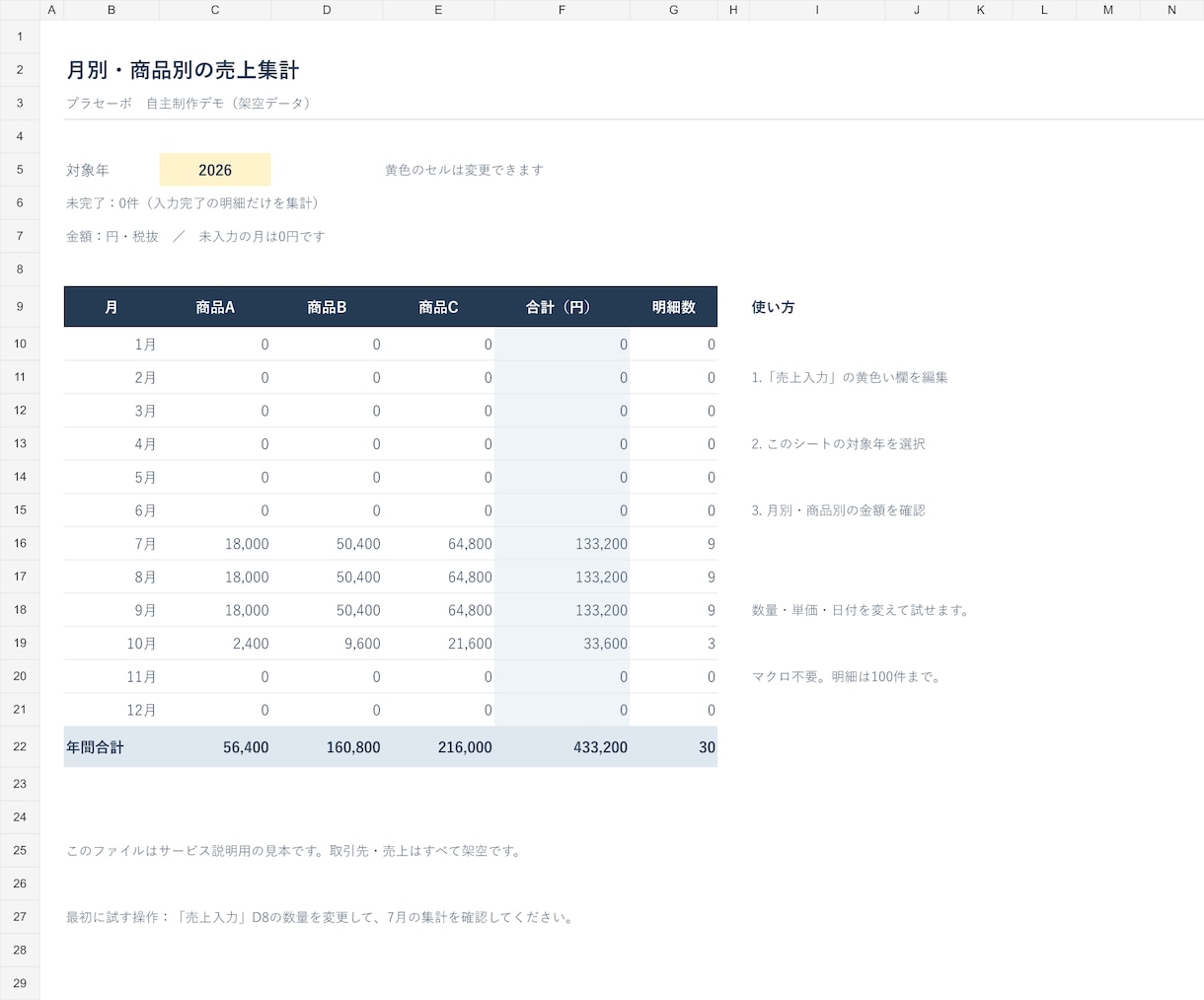This screenshot has width=1204, height=1000.
Task: Click the 明細数 column header
Action: pyautogui.click(x=673, y=307)
